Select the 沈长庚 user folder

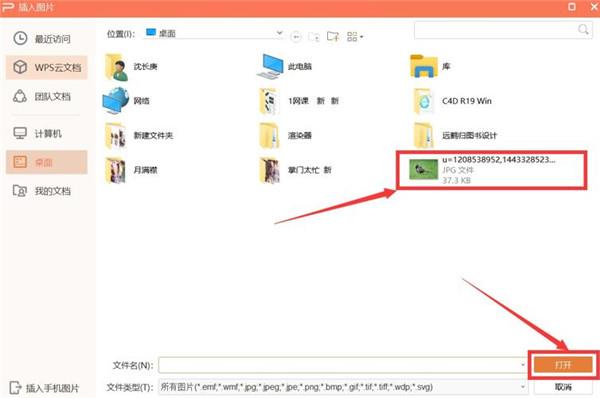132,67
